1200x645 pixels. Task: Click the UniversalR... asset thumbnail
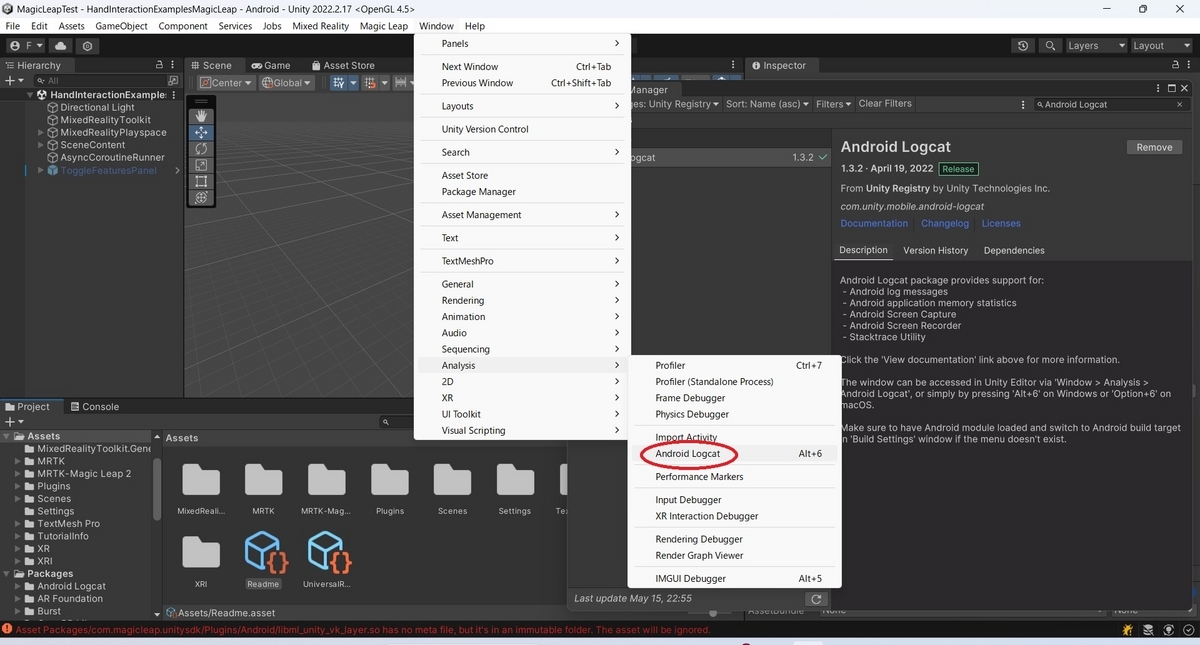[x=326, y=553]
